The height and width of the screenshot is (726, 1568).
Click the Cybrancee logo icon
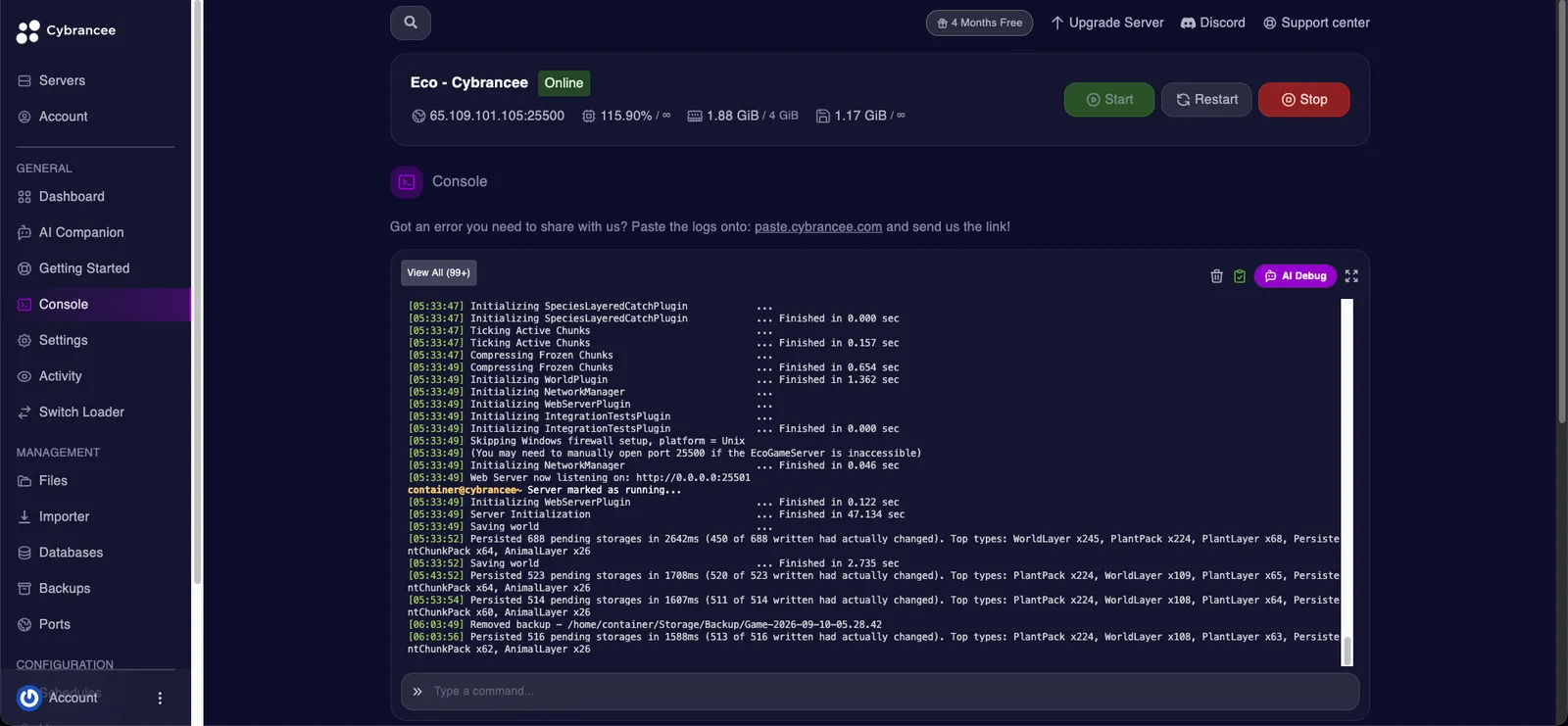click(27, 31)
